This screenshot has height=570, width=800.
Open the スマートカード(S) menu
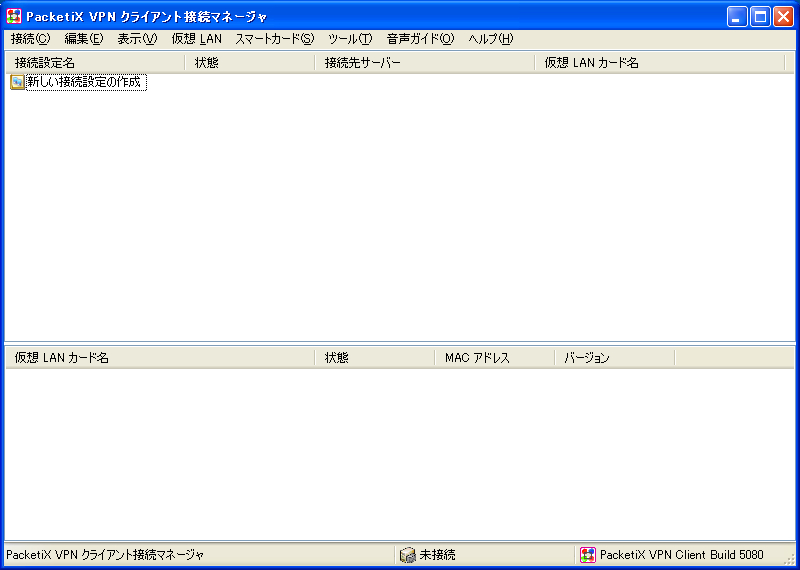(274, 39)
